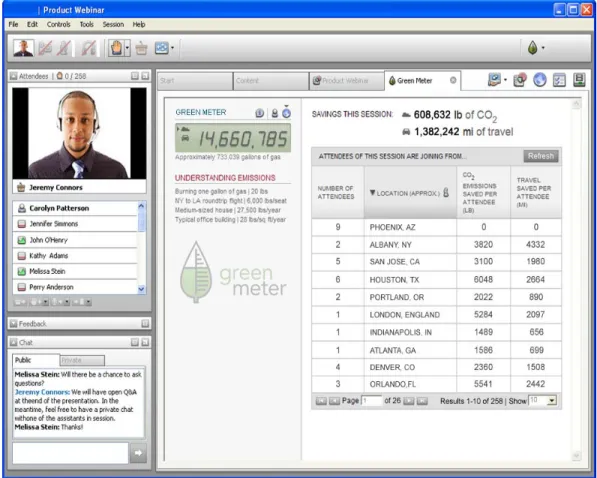Viewport: 597px width, 478px height.
Task: Click the blue globe web icon
Action: pyautogui.click(x=540, y=80)
